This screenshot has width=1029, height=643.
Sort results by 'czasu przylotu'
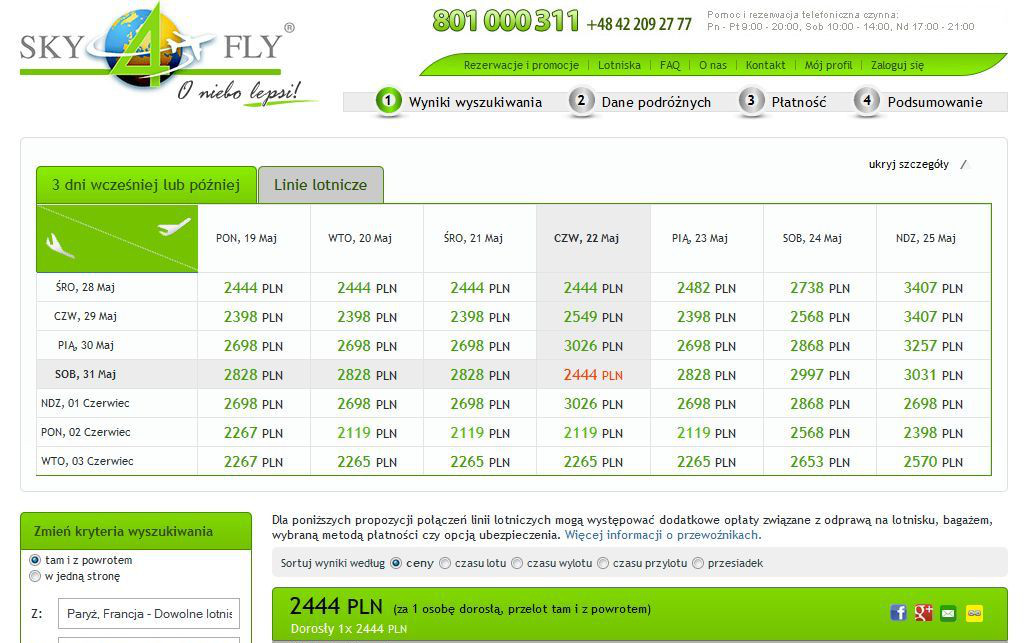[x=603, y=563]
